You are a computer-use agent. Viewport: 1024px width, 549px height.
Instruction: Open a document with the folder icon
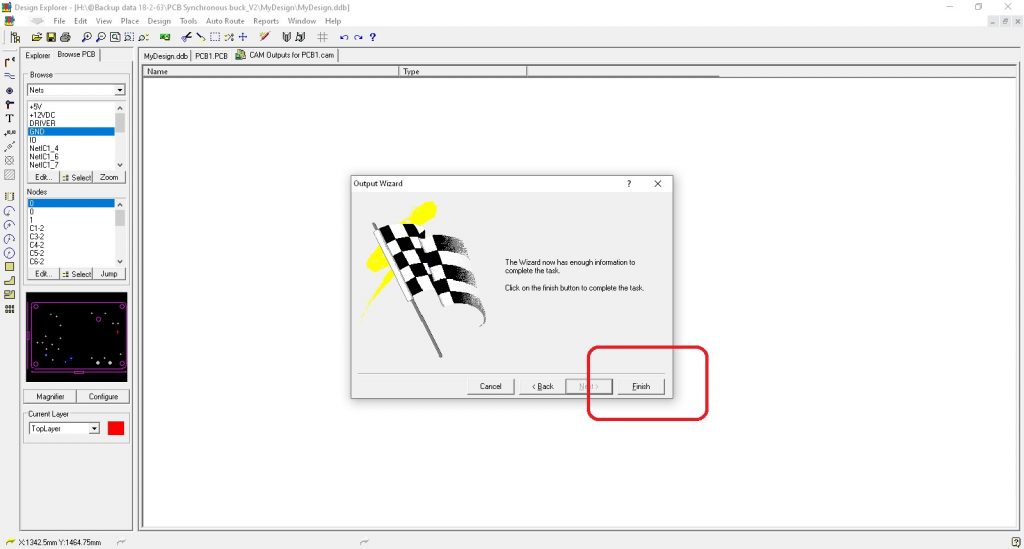tap(37, 37)
